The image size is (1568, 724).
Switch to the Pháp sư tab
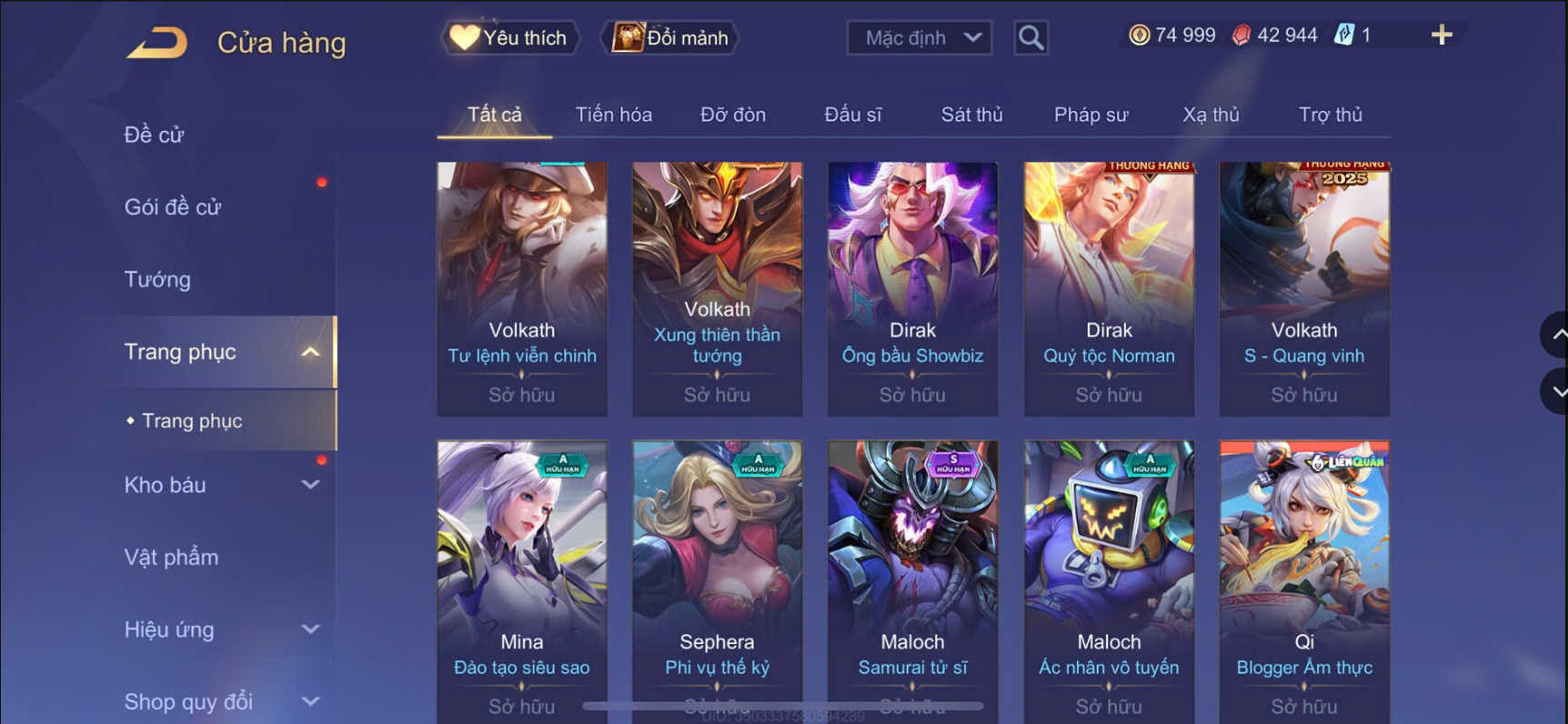[1091, 115]
